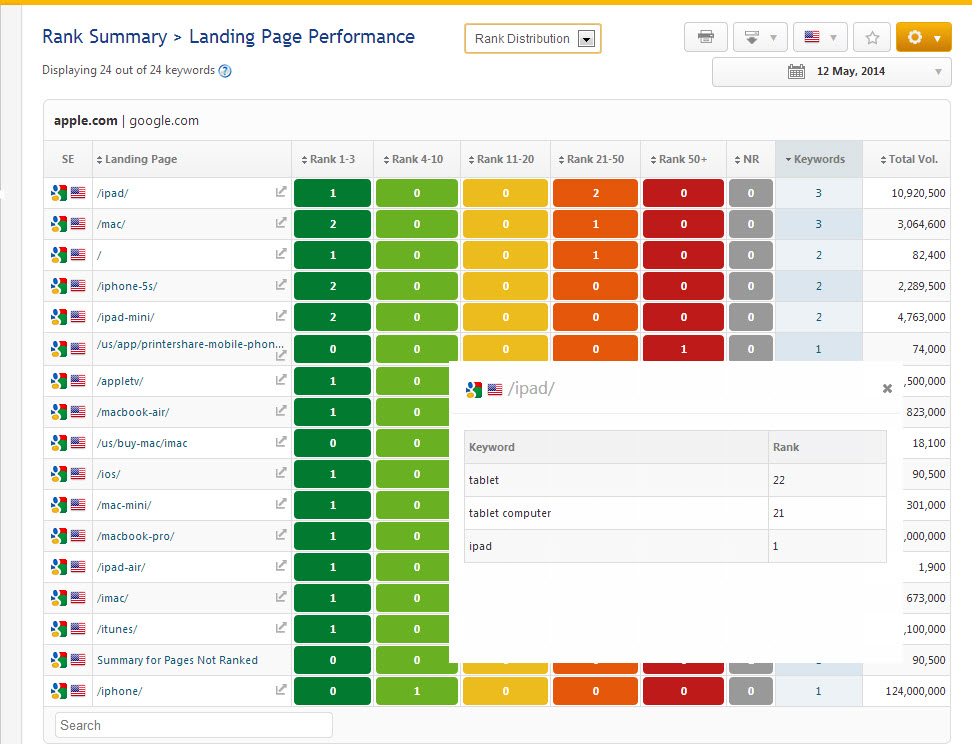Click green Rank 1-3 cell for /mac/
972x744 pixels.
click(332, 224)
